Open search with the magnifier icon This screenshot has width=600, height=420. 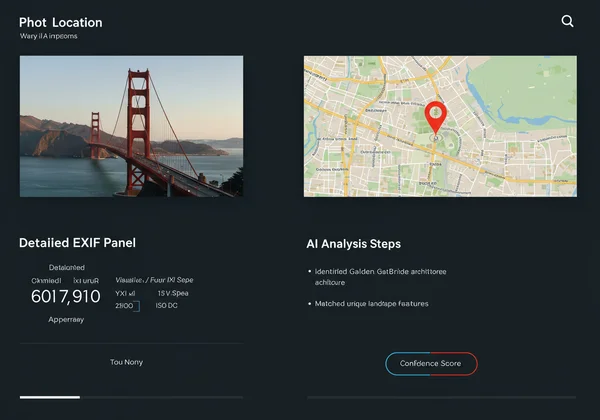pos(567,21)
